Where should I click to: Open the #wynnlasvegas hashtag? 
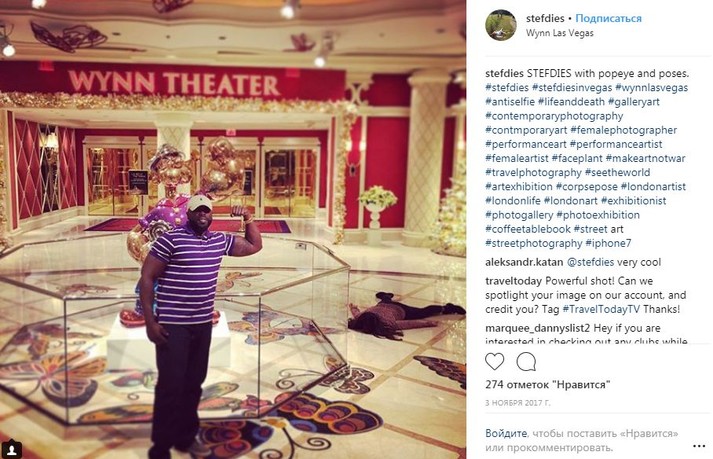tap(652, 87)
